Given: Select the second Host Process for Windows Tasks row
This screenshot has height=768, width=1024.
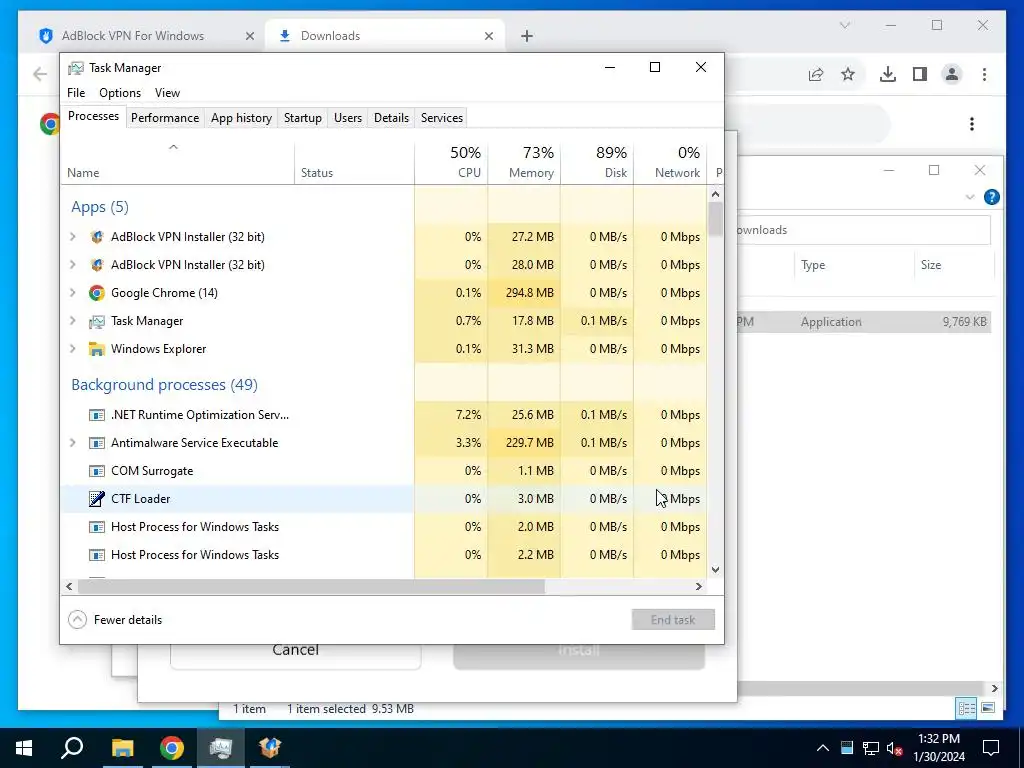Looking at the screenshot, I should (384, 555).
